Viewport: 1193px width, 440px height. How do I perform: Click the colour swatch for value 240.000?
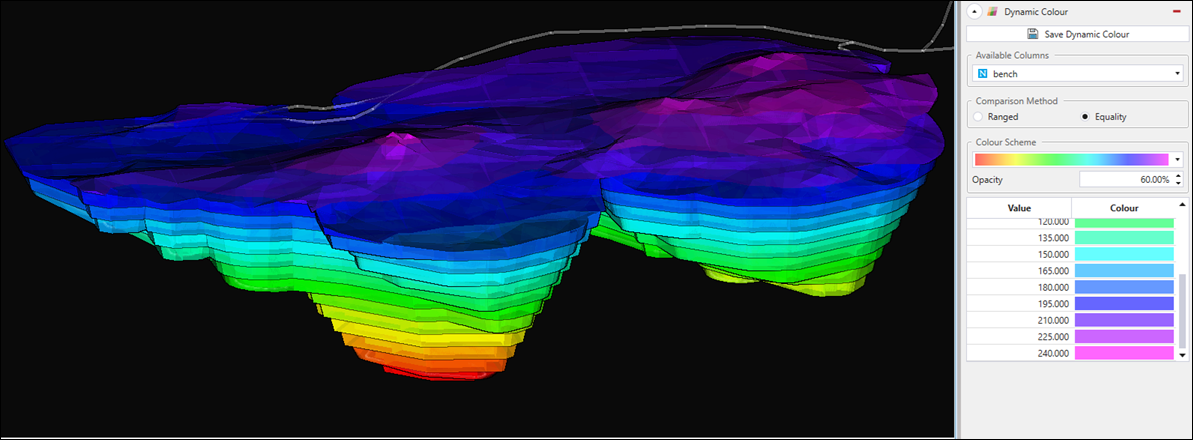tap(1122, 353)
